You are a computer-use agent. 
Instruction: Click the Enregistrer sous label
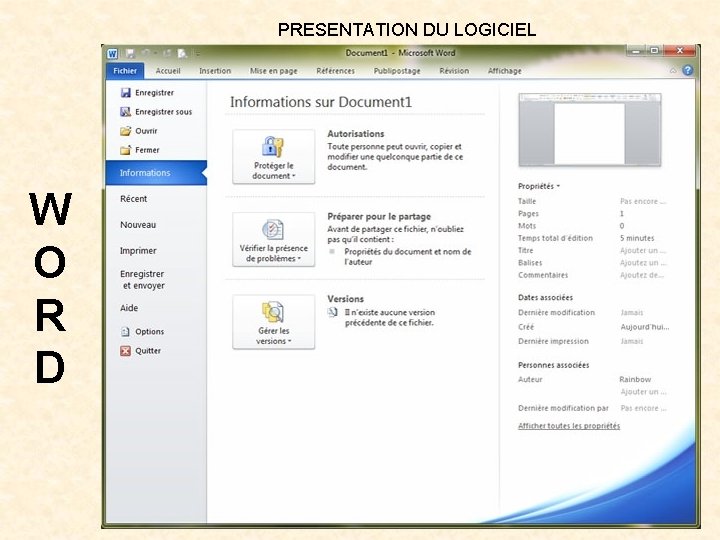163,112
